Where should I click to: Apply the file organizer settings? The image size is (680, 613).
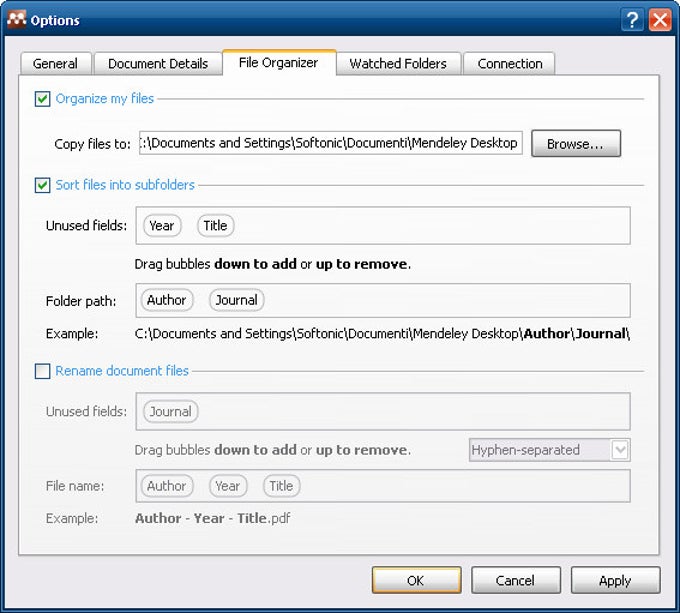coord(615,580)
